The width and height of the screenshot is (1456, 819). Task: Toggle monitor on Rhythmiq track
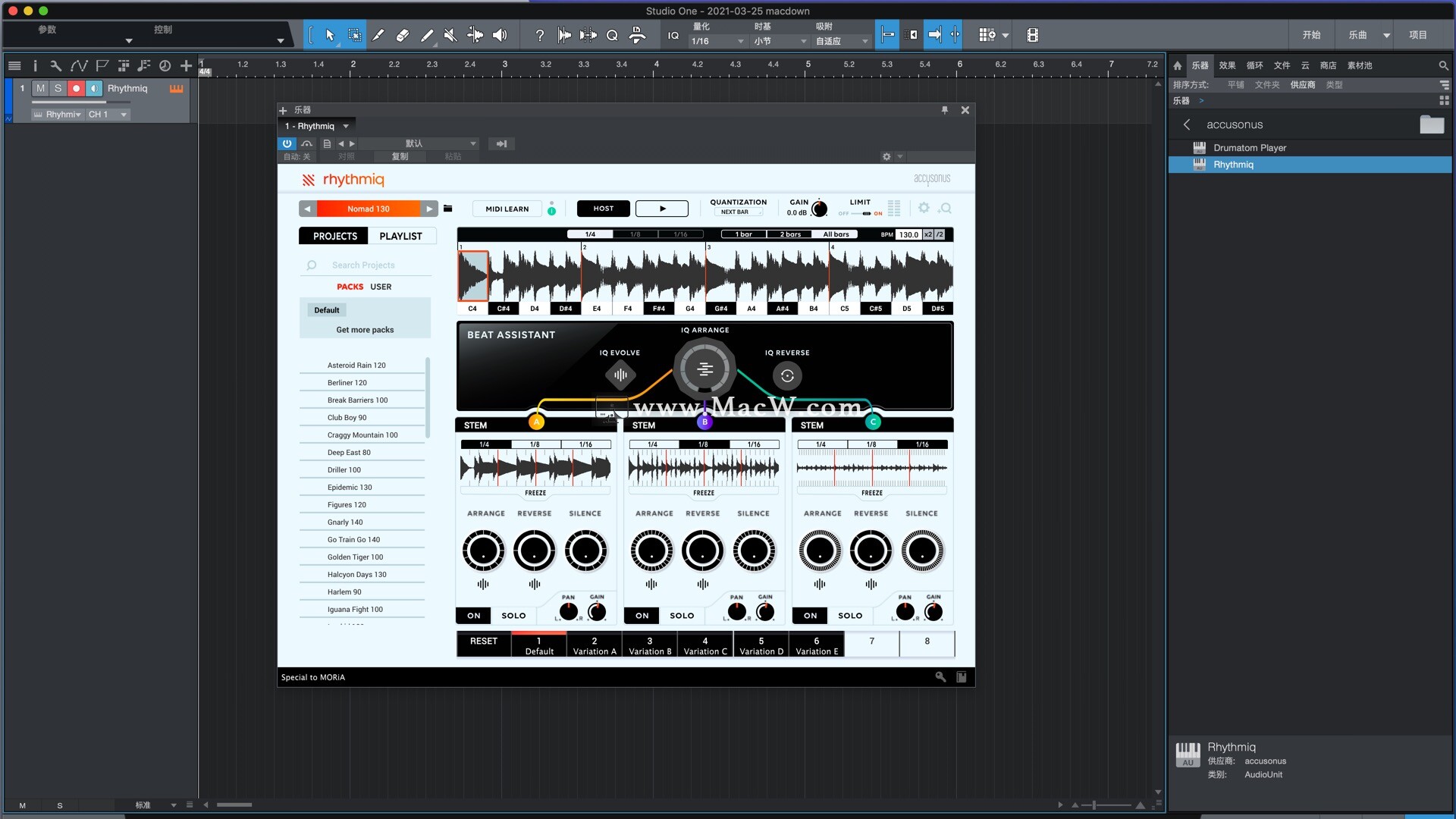click(x=94, y=89)
